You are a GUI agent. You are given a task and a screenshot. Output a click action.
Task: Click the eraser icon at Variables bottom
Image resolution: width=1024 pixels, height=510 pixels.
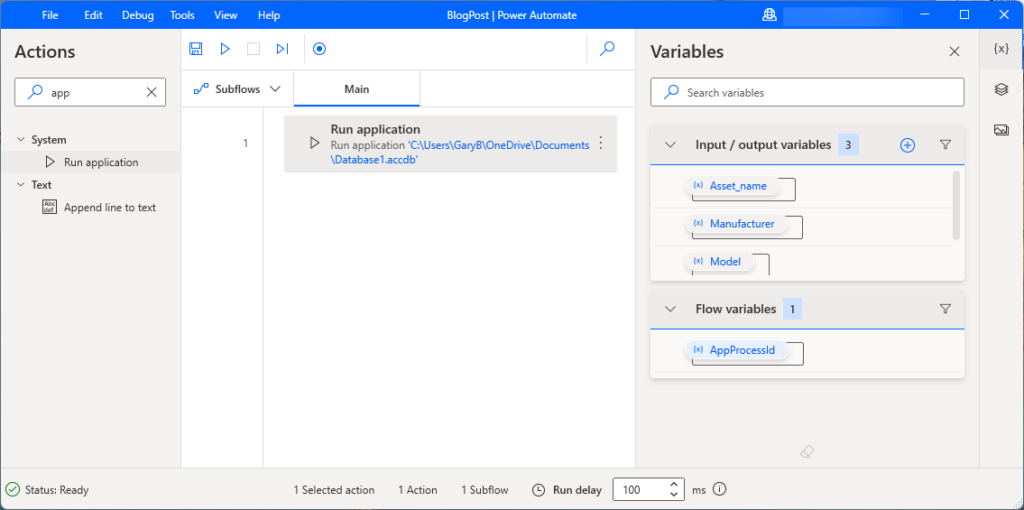point(807,452)
